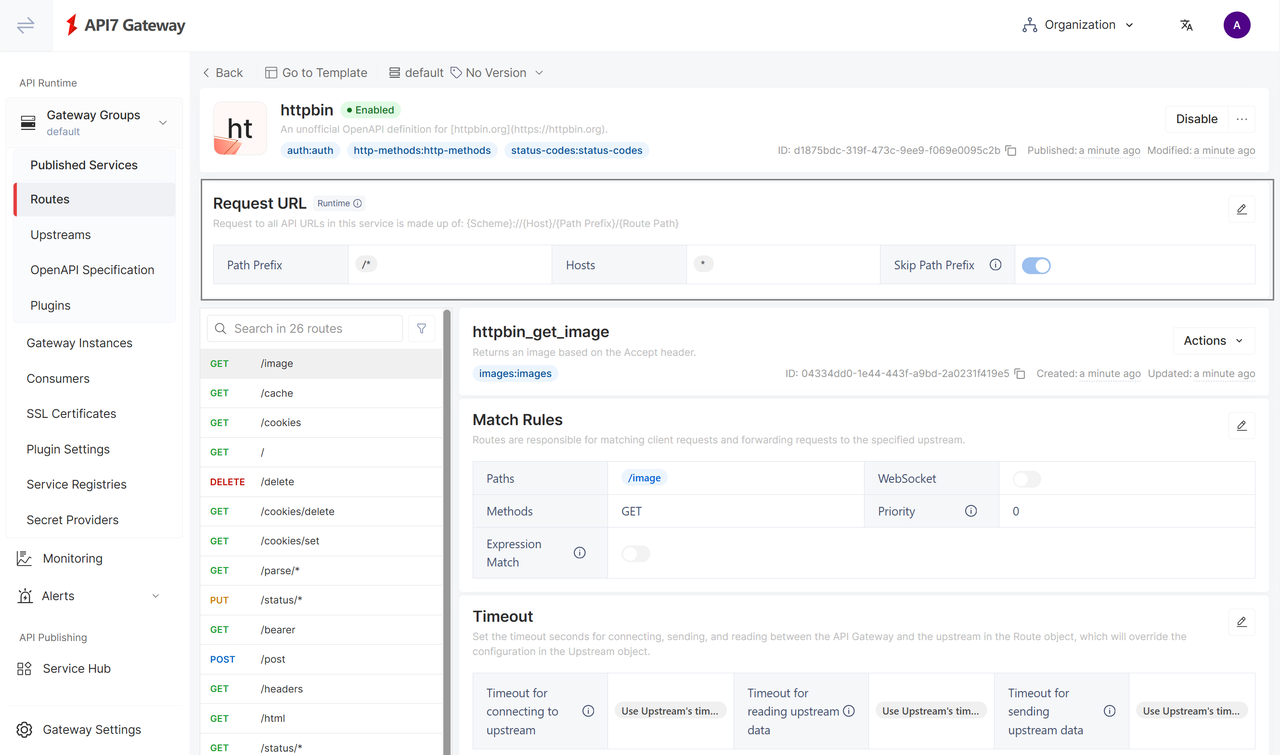Open Upstreams in the sidebar

(x=60, y=235)
